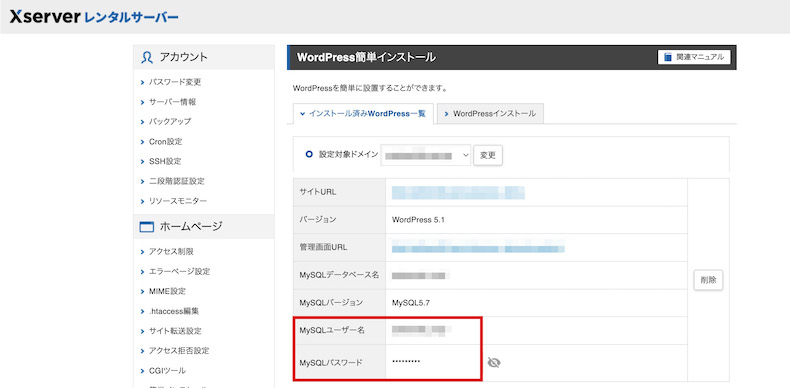Image resolution: width=790 pixels, height=388 pixels.
Task: Open MIME設定 in sidebar
Action: 167,291
